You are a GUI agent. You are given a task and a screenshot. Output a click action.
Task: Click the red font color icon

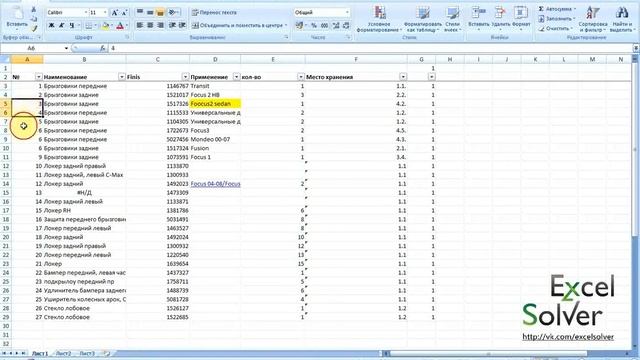click(x=120, y=26)
